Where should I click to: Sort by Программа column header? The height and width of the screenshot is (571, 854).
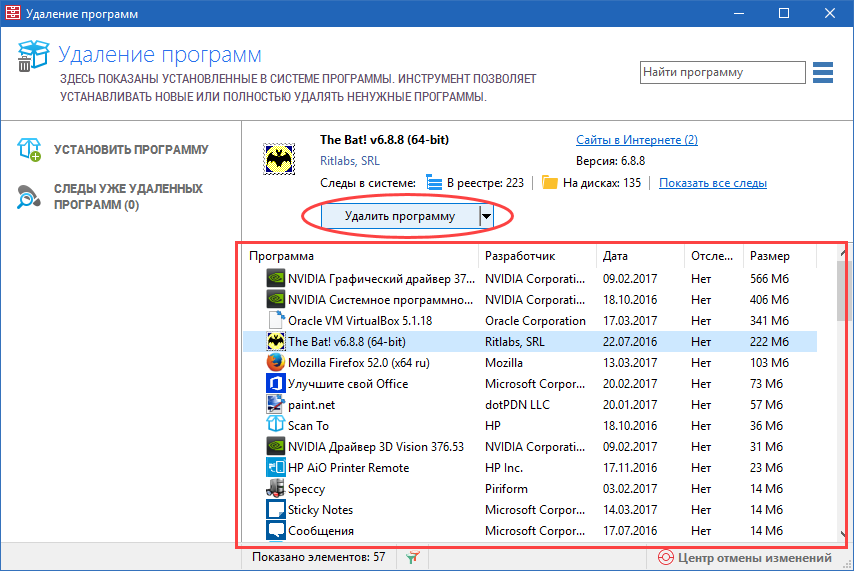361,256
